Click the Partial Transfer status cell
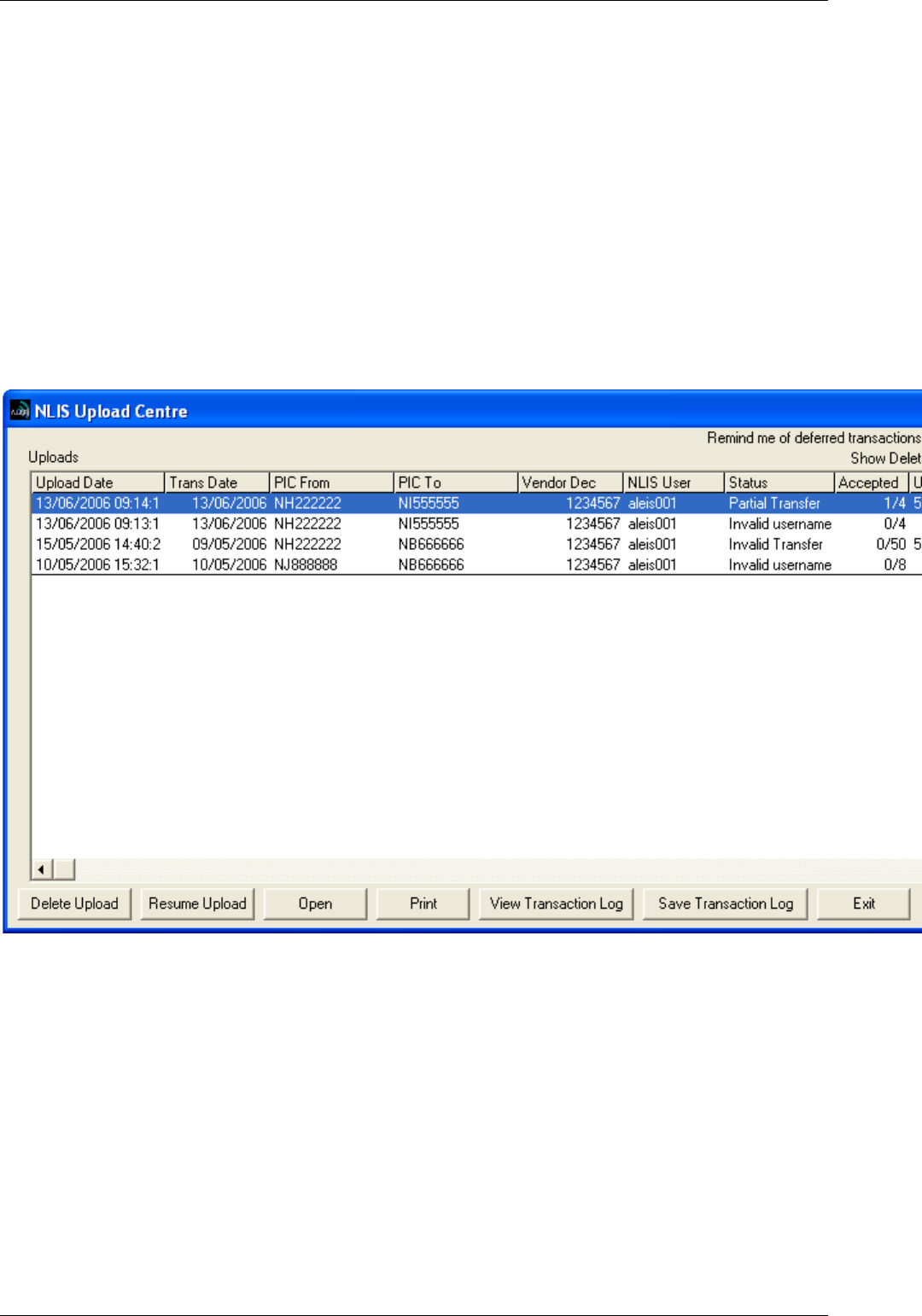Image resolution: width=922 pixels, height=1316 pixels. 774,503
